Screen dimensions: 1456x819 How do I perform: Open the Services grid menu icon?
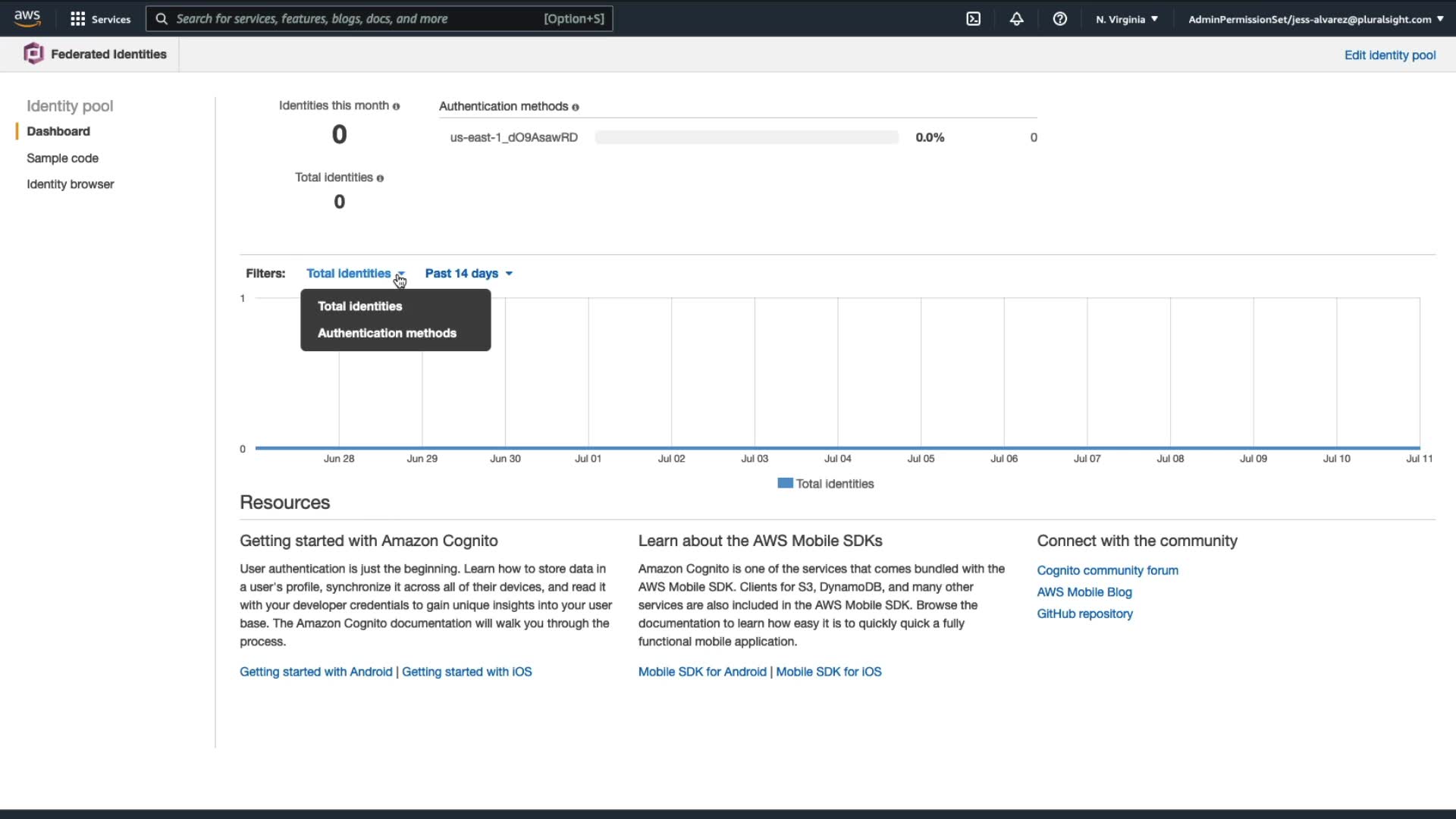click(77, 19)
